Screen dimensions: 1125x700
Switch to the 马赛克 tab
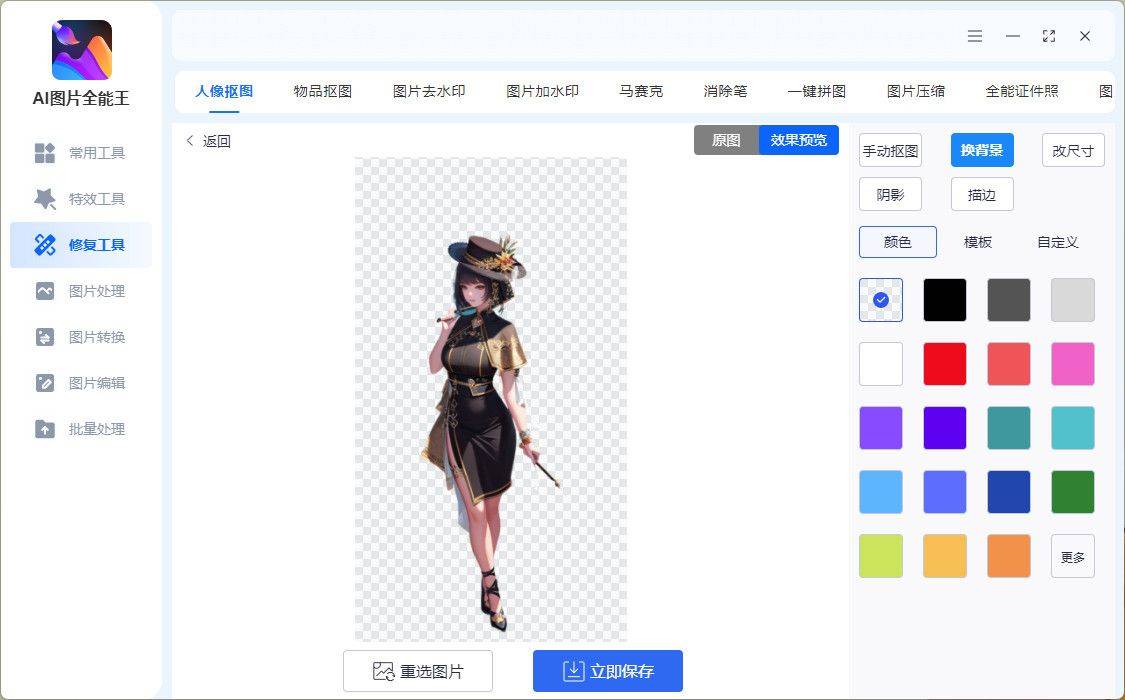pos(641,91)
